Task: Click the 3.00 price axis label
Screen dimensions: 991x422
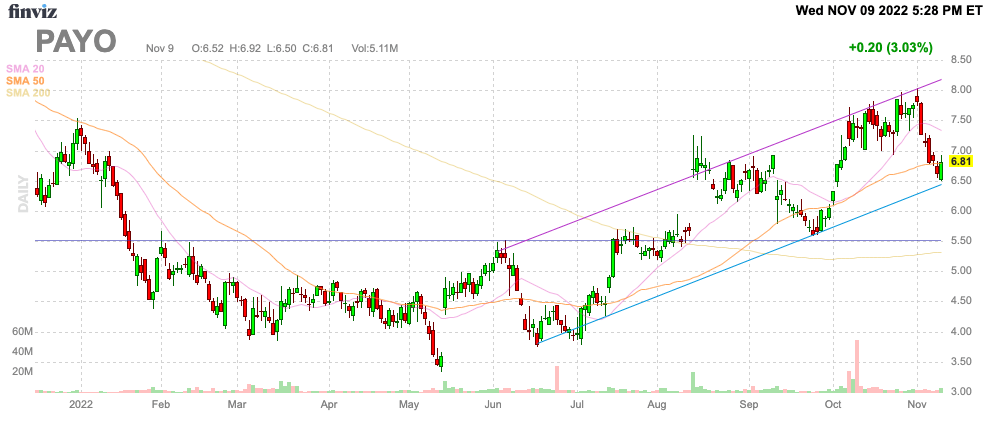Action: tap(961, 392)
